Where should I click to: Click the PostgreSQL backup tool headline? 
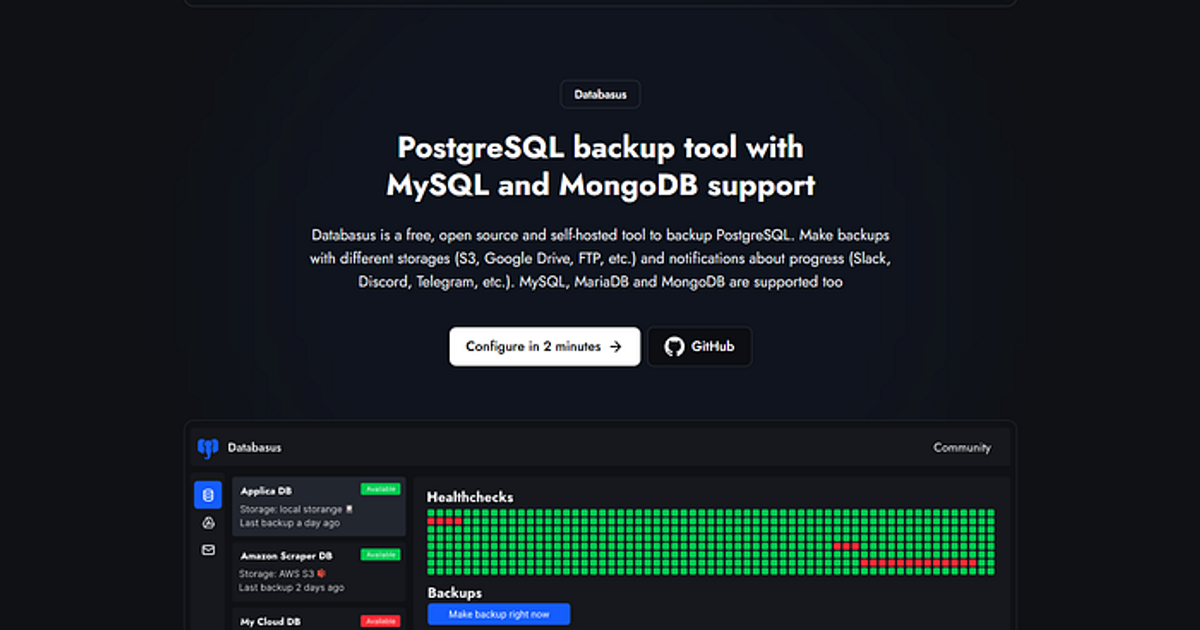[600, 166]
